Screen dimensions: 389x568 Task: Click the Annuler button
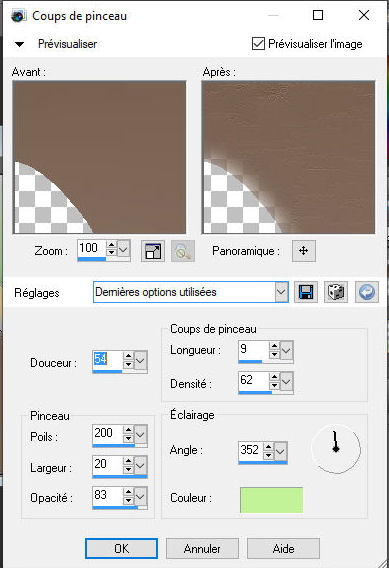202,548
